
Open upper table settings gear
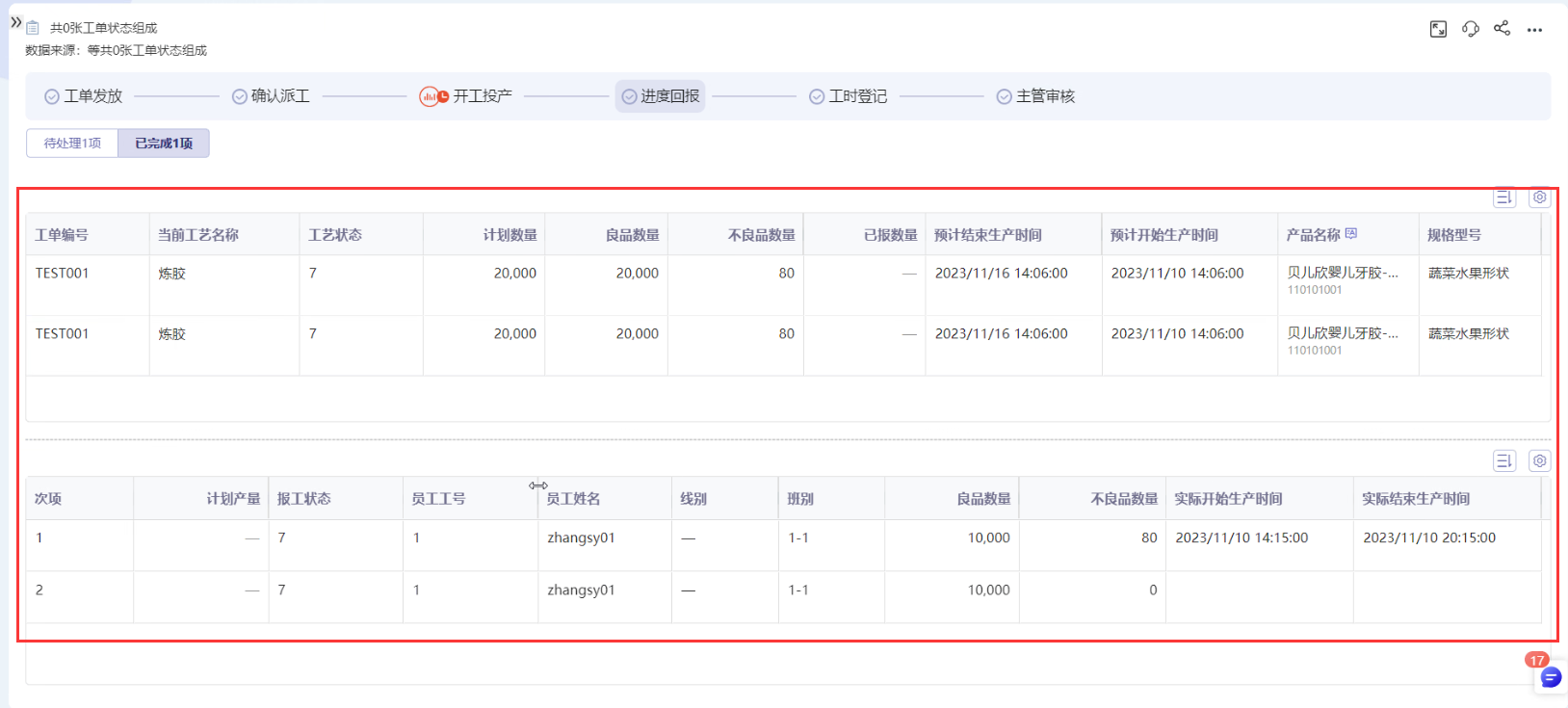click(1539, 197)
